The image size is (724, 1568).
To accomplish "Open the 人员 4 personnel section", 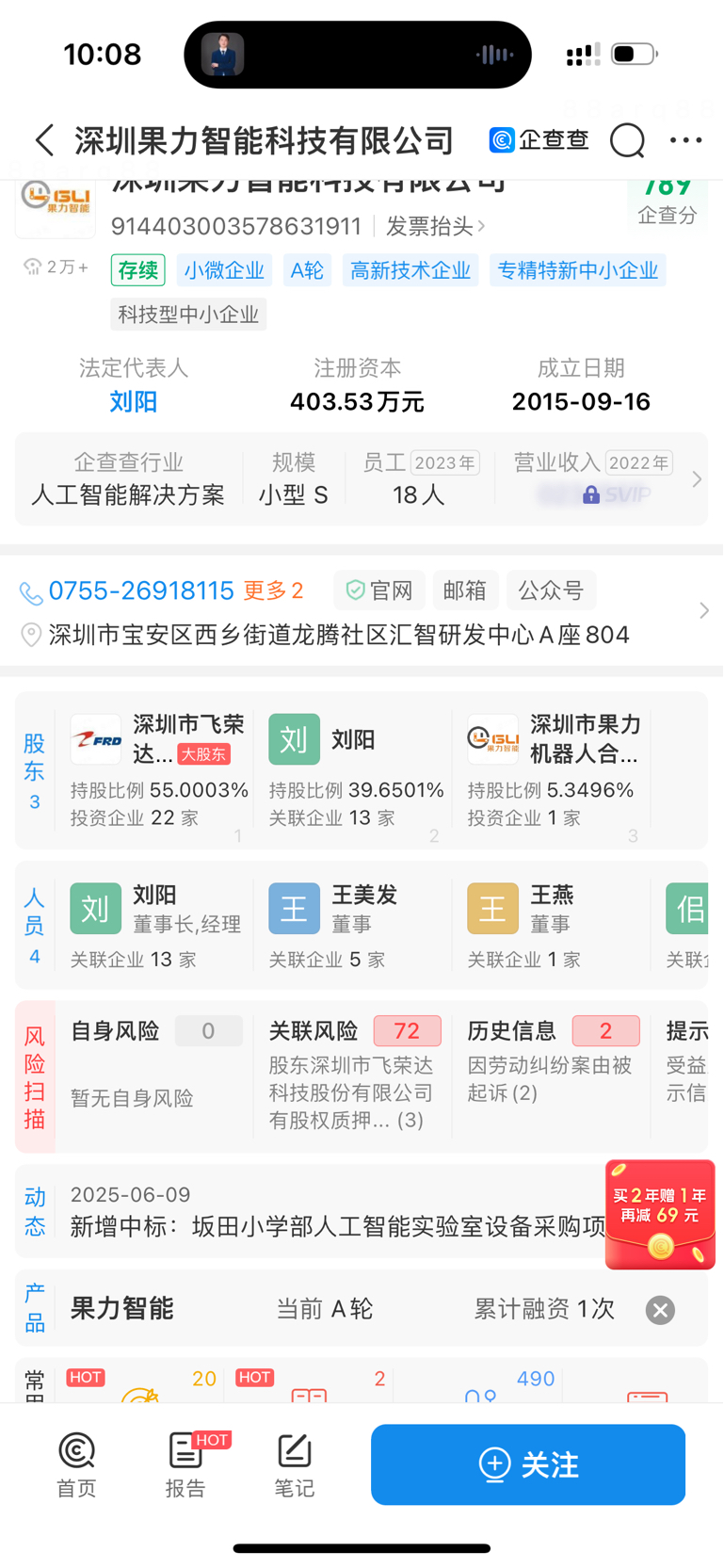I will [x=35, y=927].
